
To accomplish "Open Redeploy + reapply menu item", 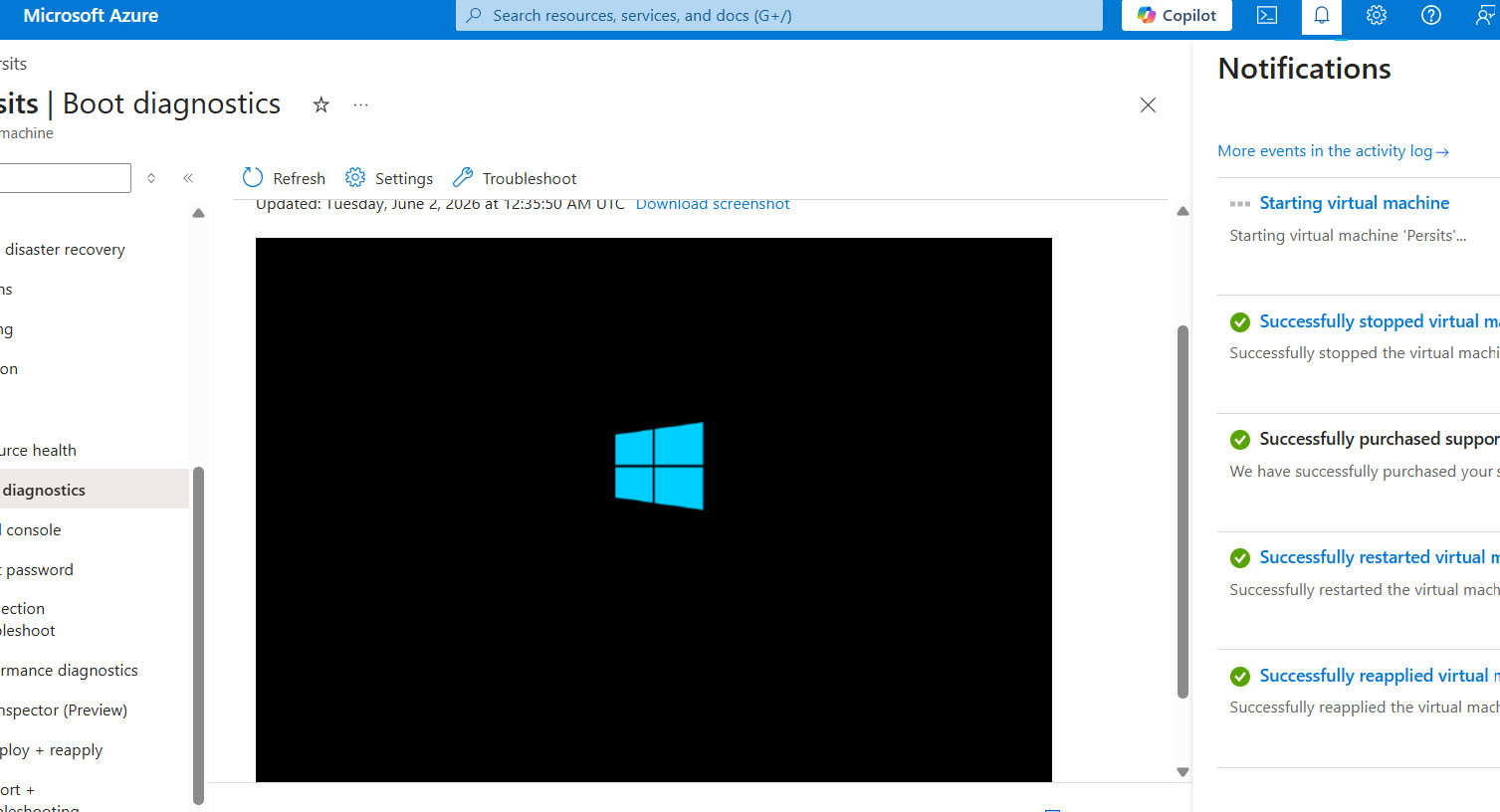I will (x=51, y=750).
